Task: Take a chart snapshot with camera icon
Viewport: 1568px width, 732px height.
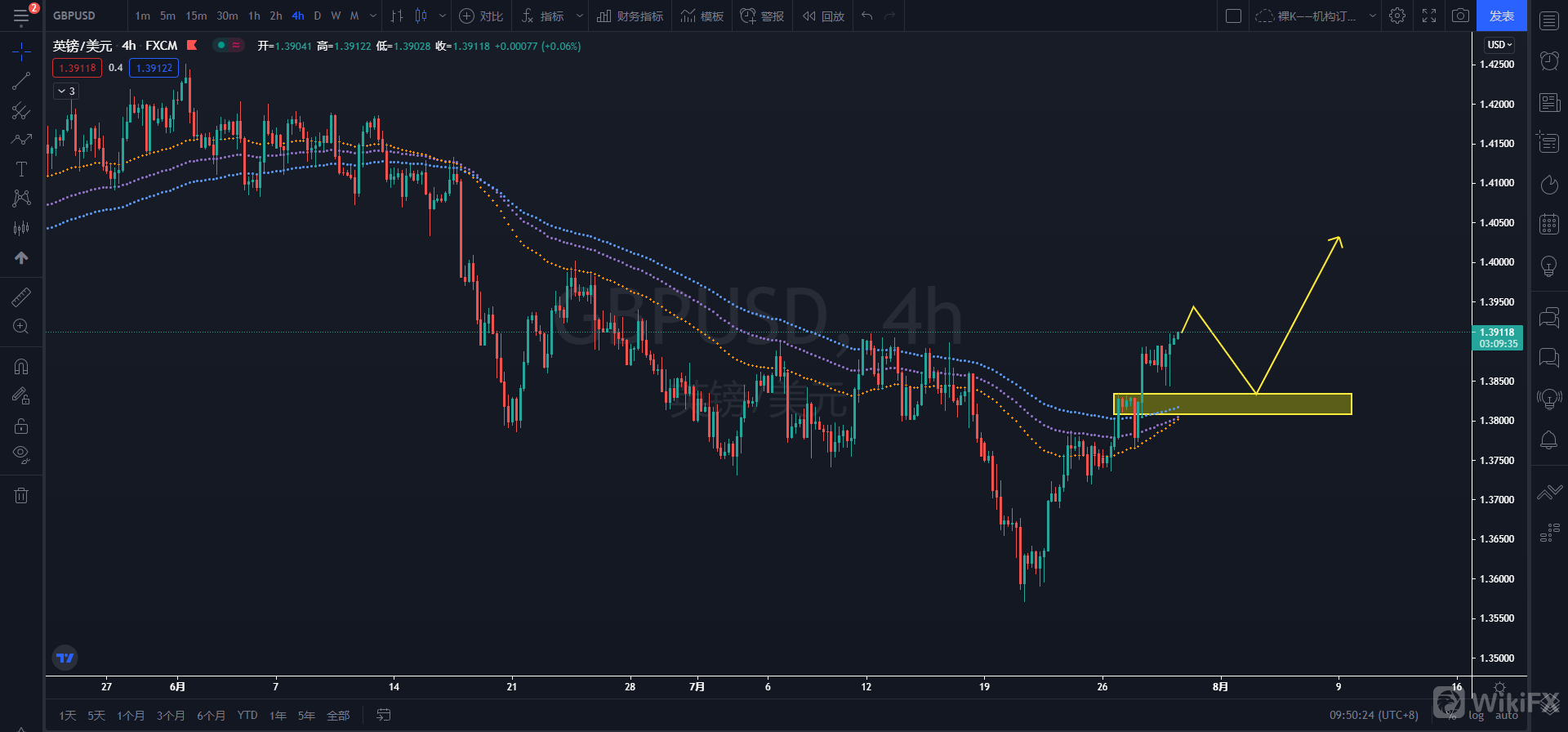Action: (x=1460, y=16)
